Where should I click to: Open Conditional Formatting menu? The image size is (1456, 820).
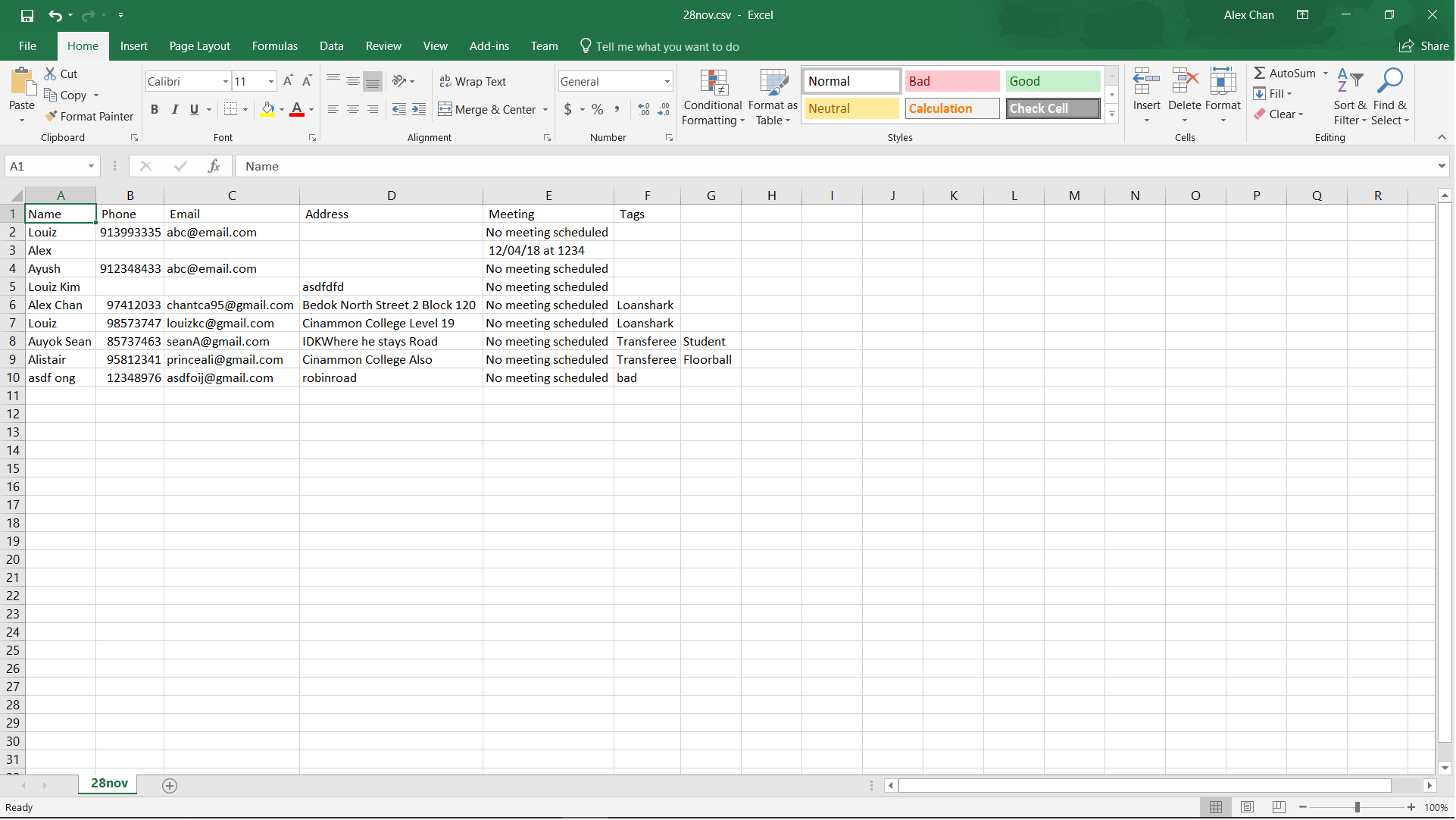[714, 97]
